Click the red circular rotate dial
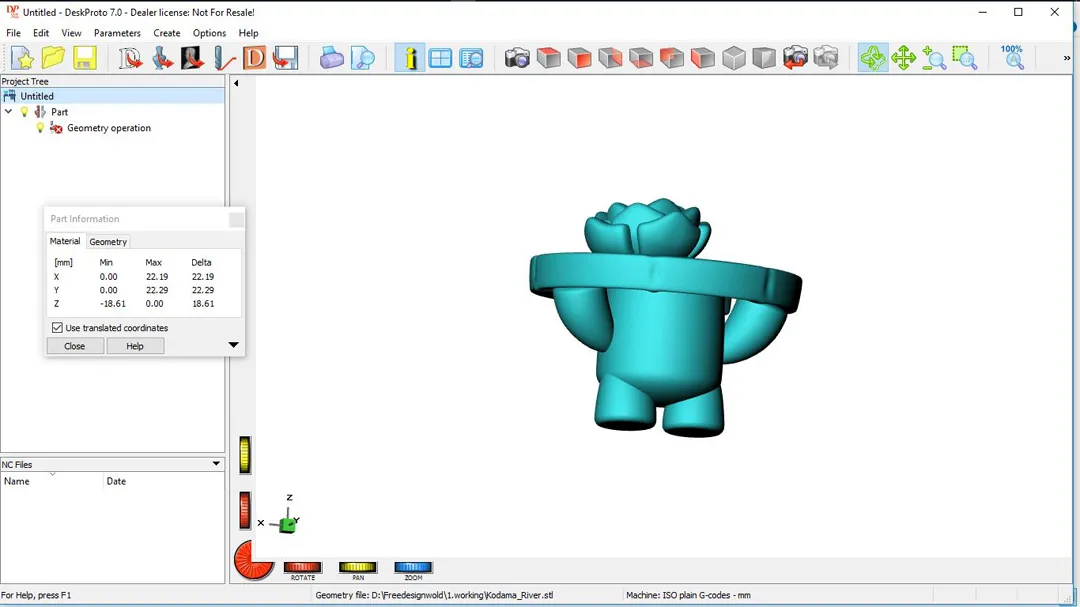Screen dimensions: 1080x607 tap(253, 560)
